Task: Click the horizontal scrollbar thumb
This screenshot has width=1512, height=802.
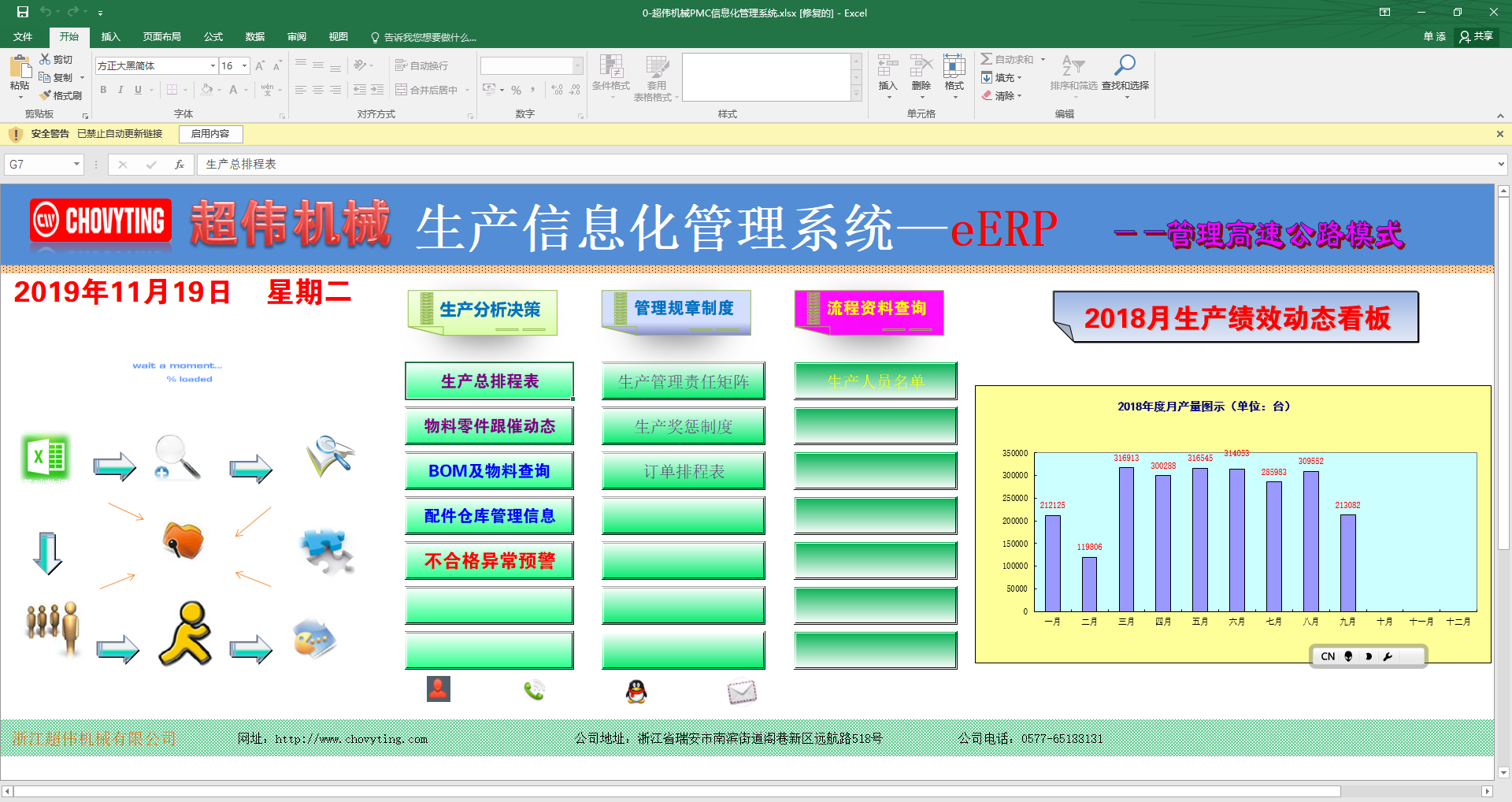Action: (677, 791)
